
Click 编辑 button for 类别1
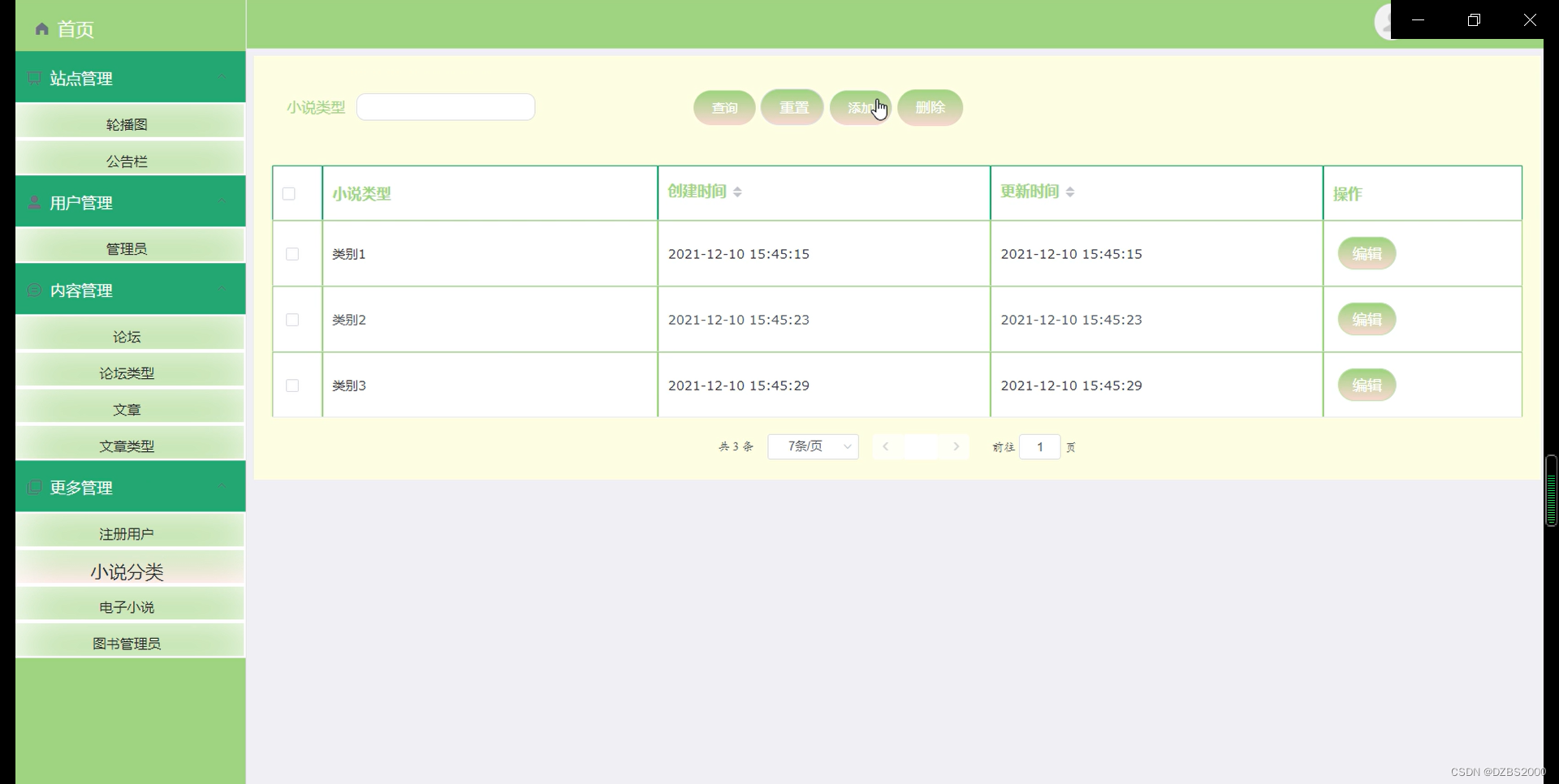click(x=1367, y=254)
